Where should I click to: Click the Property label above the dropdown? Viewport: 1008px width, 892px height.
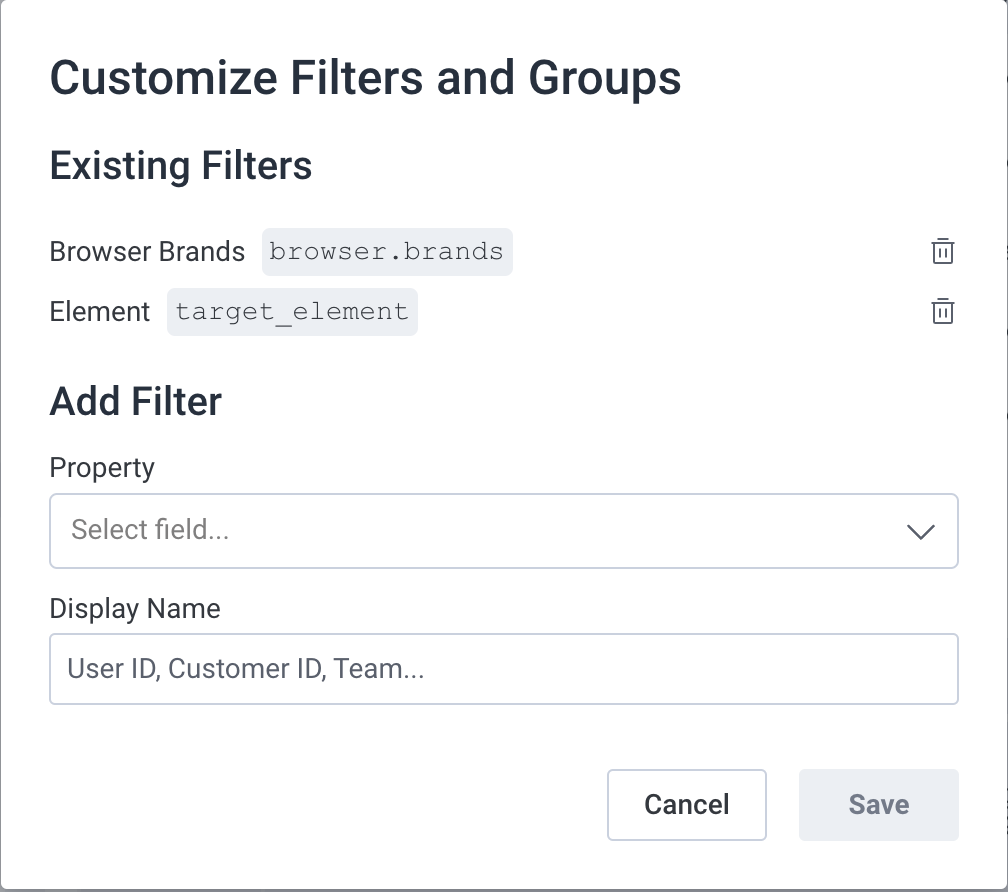click(101, 467)
